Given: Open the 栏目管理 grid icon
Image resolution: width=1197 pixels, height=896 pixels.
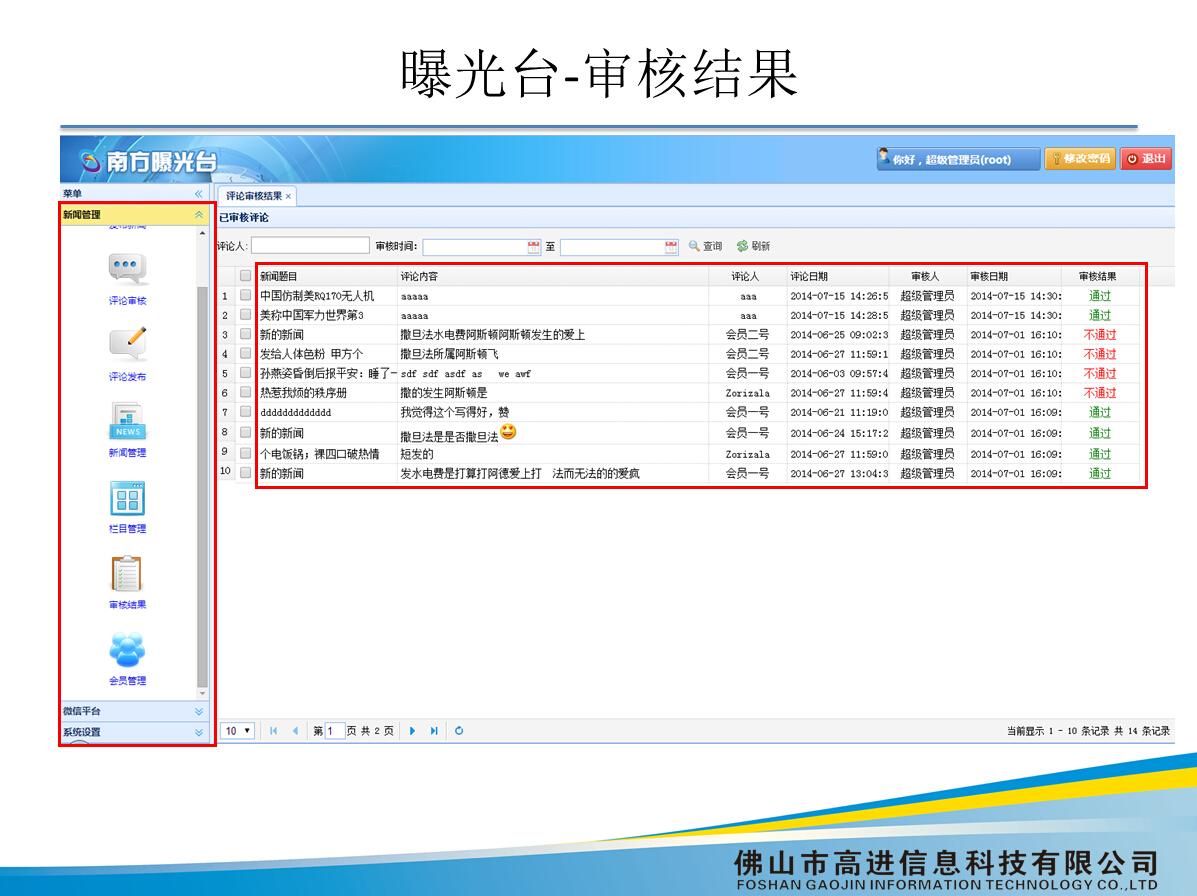Looking at the screenshot, I should (x=127, y=497).
